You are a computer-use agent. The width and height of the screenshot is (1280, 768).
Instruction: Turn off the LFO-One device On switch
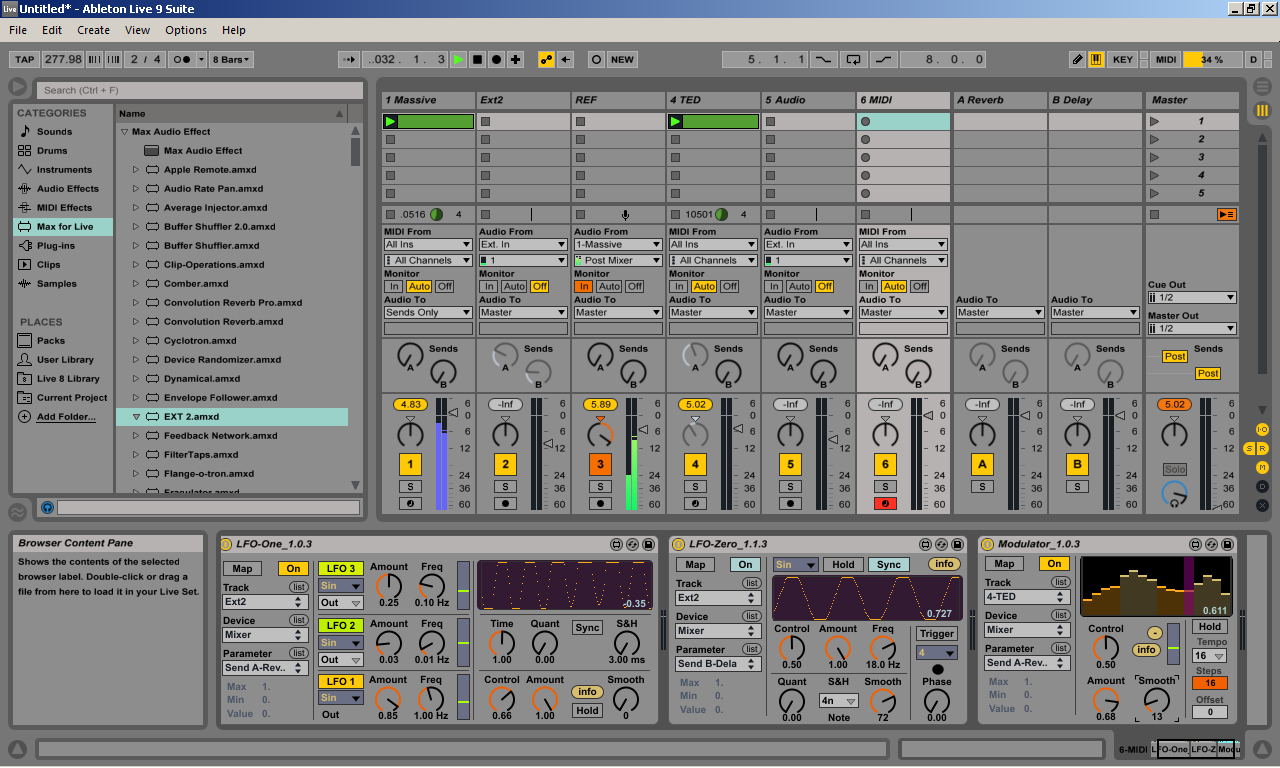click(293, 568)
